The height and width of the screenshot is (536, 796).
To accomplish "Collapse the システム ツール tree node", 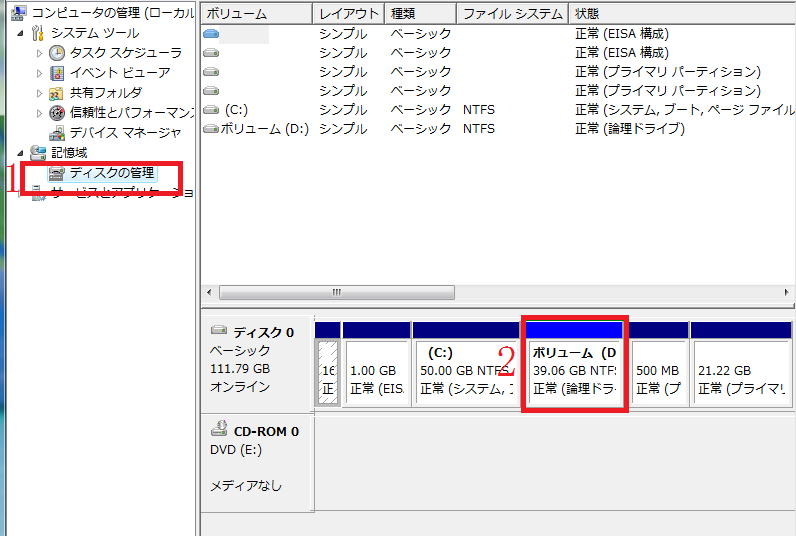I will (x=21, y=33).
